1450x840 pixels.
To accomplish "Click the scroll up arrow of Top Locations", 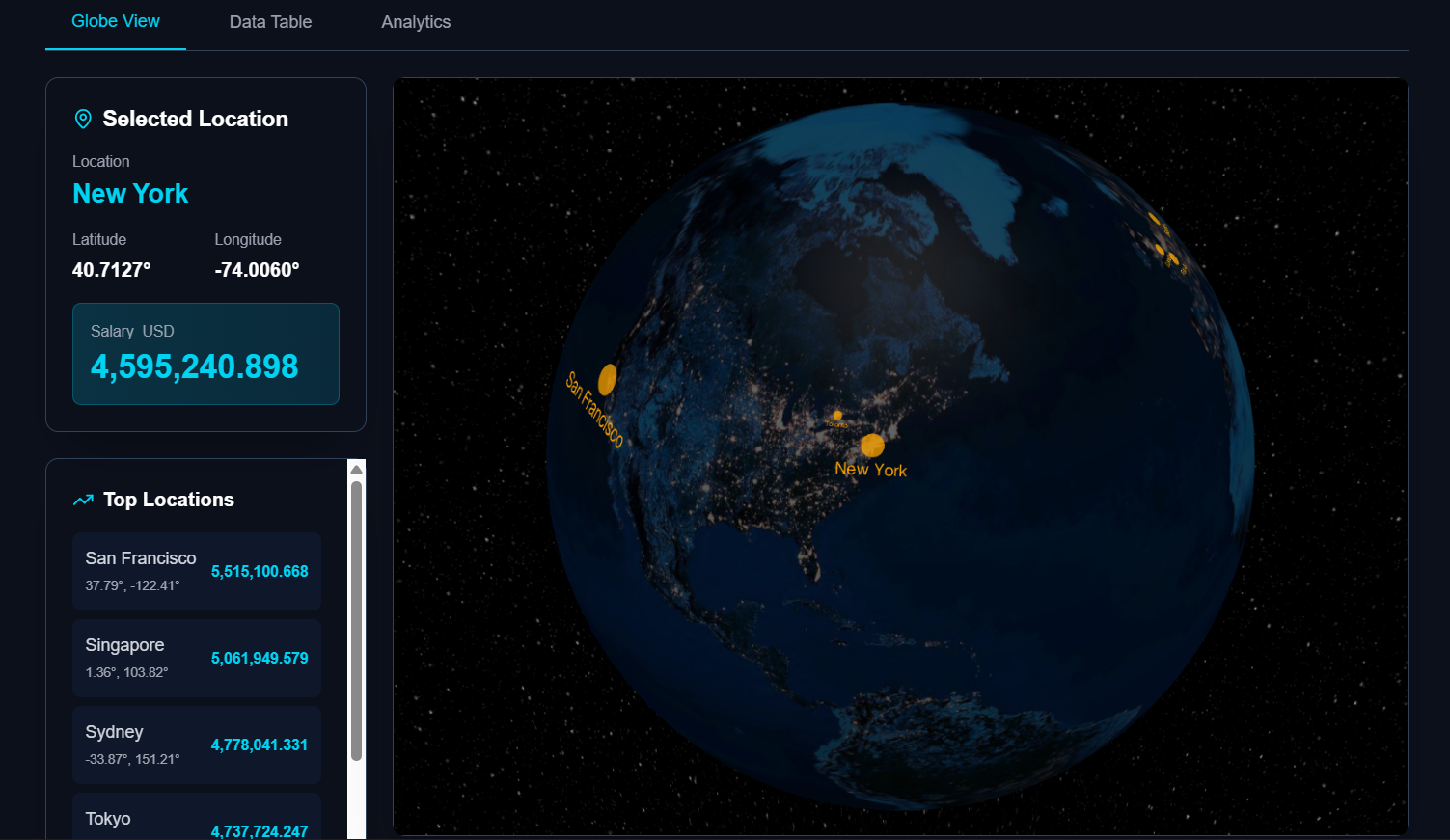I will click(356, 470).
